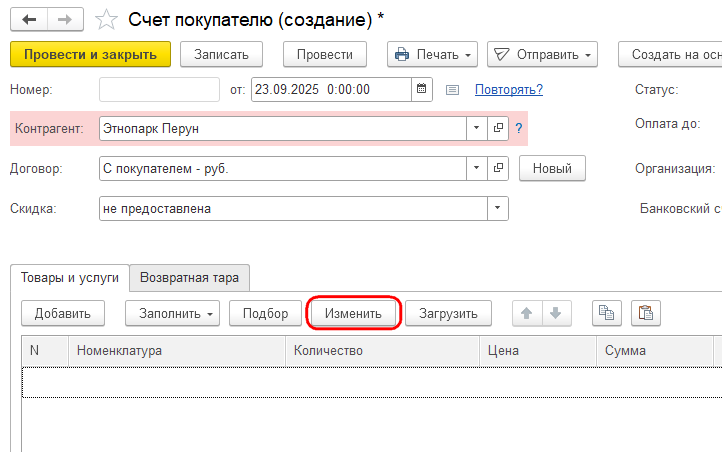Add document to favorites with star icon
The image size is (722, 452).
pyautogui.click(x=106, y=20)
